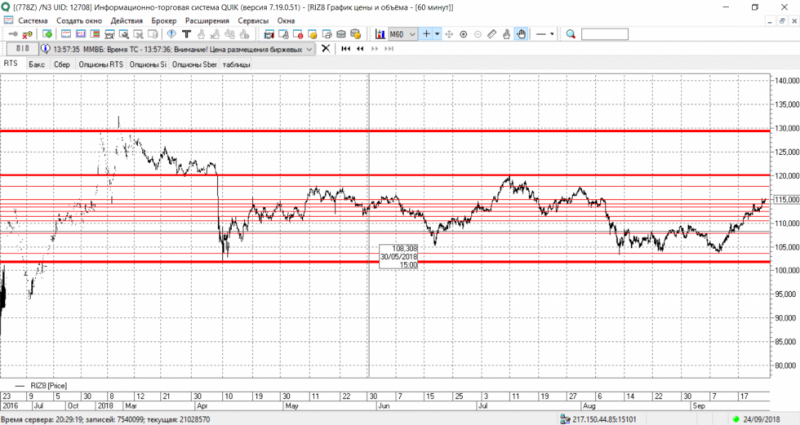Screen dimensions: 800x425
Task: Click the network connection icon in status bar
Action: coord(565,419)
